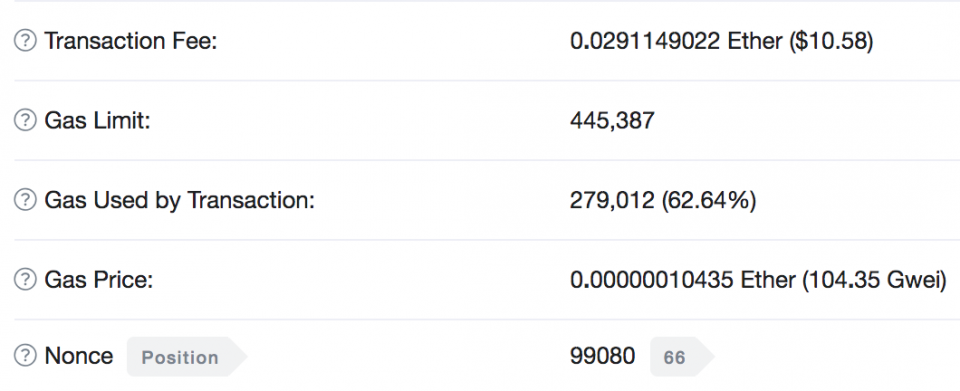Select the Gas Limit label text
Viewport: 960px width, 391px height.
[x=97, y=120]
